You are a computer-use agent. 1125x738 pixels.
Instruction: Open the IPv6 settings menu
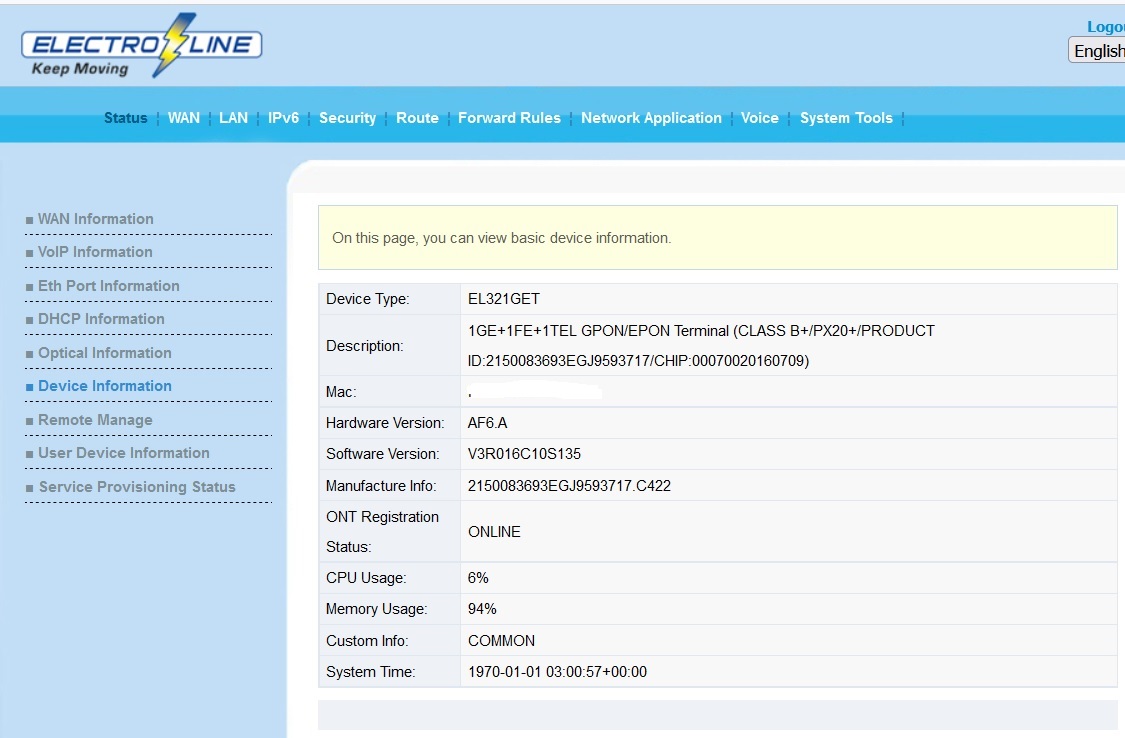(x=283, y=118)
